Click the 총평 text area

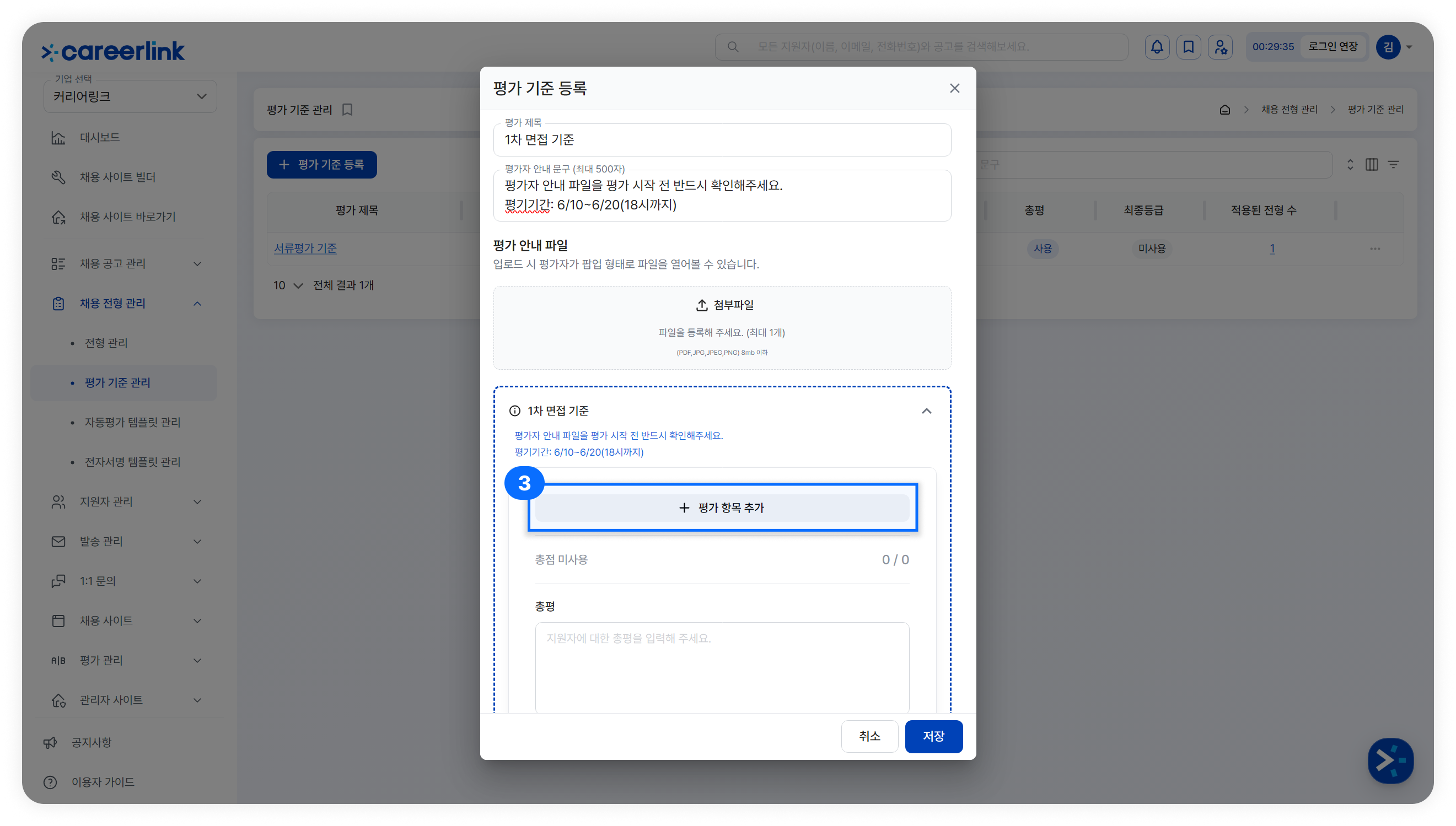(722, 667)
